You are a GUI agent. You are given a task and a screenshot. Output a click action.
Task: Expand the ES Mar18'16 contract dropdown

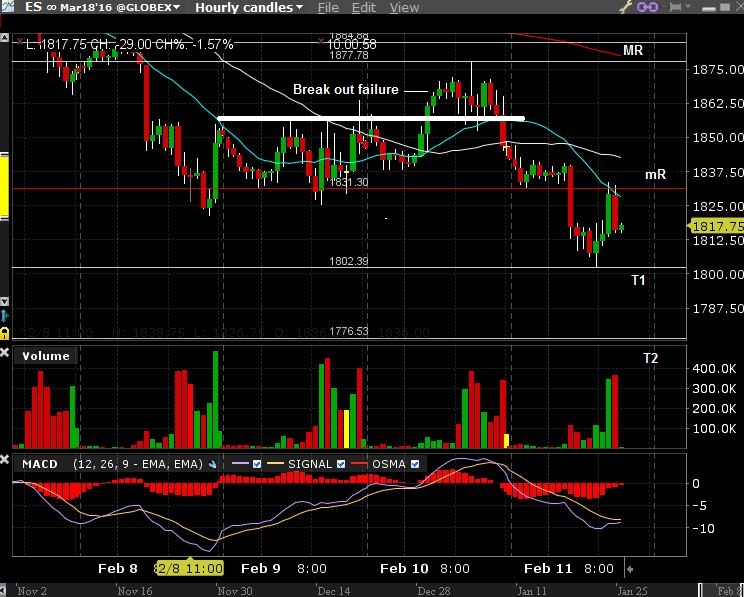(x=177, y=8)
